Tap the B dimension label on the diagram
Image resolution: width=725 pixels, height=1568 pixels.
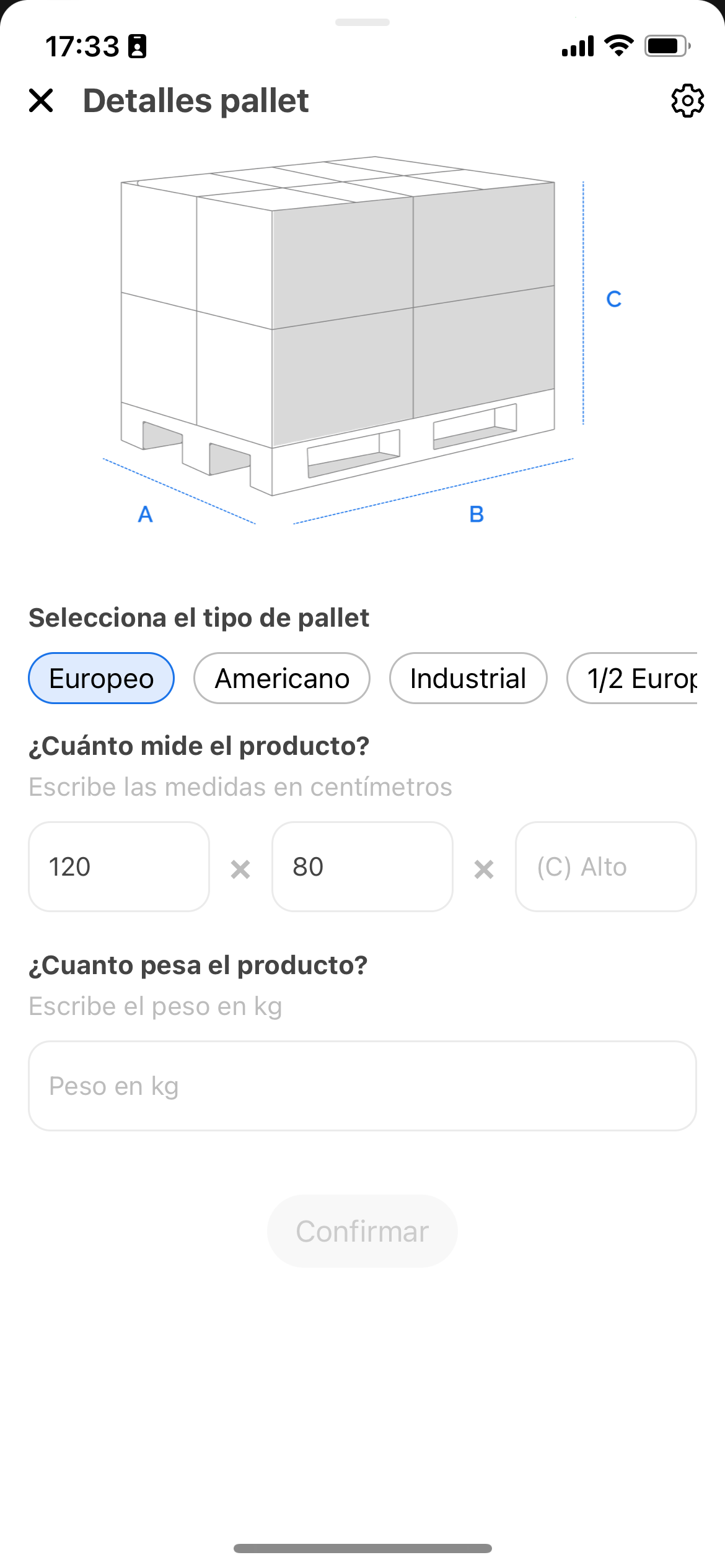click(x=477, y=514)
